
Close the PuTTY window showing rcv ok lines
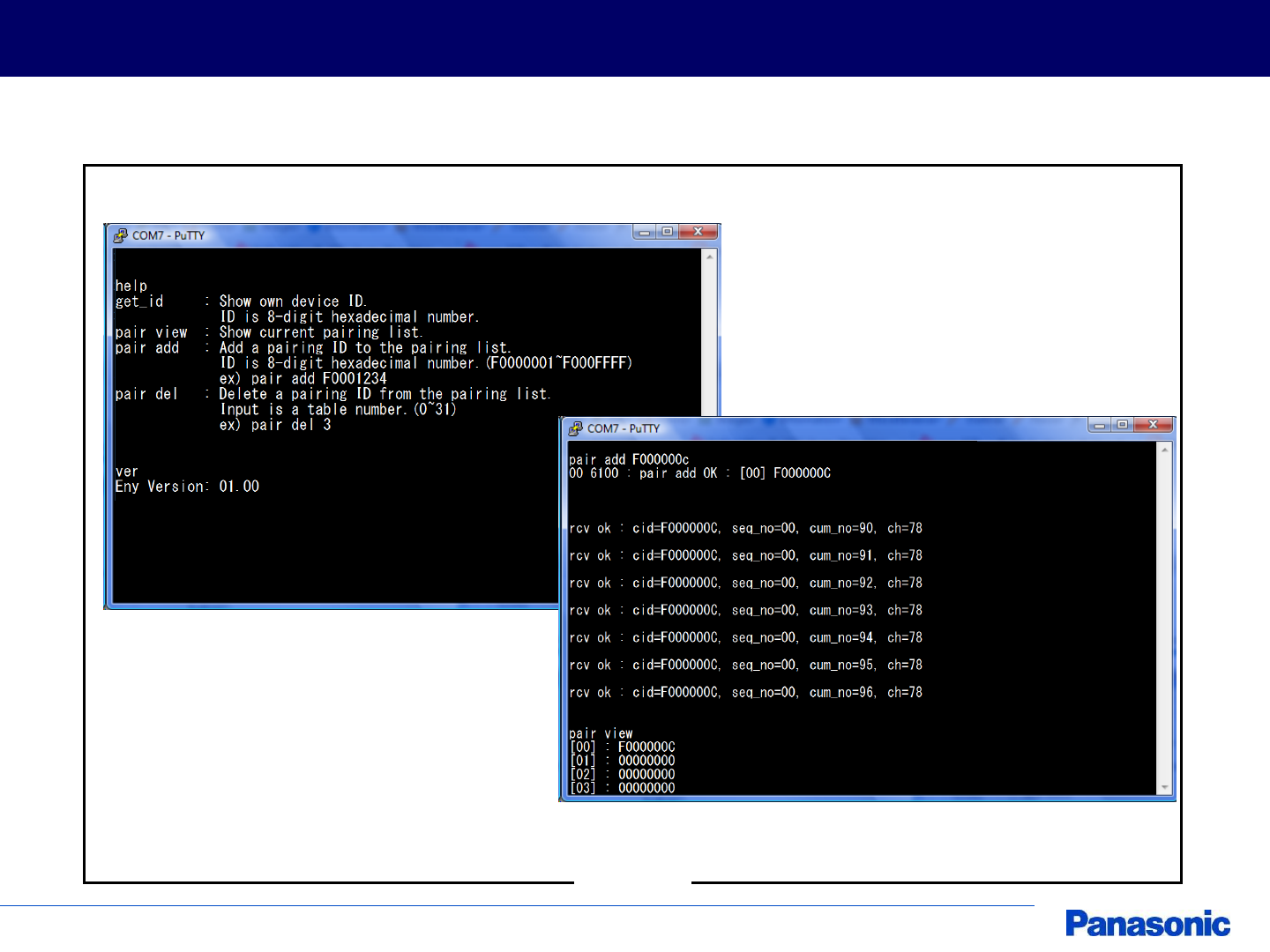point(1153,425)
